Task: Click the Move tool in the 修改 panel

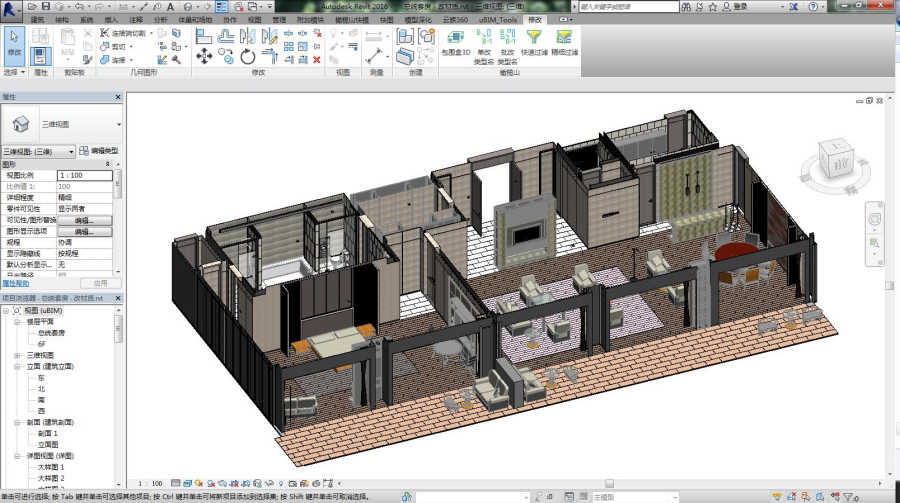Action: 204,58
